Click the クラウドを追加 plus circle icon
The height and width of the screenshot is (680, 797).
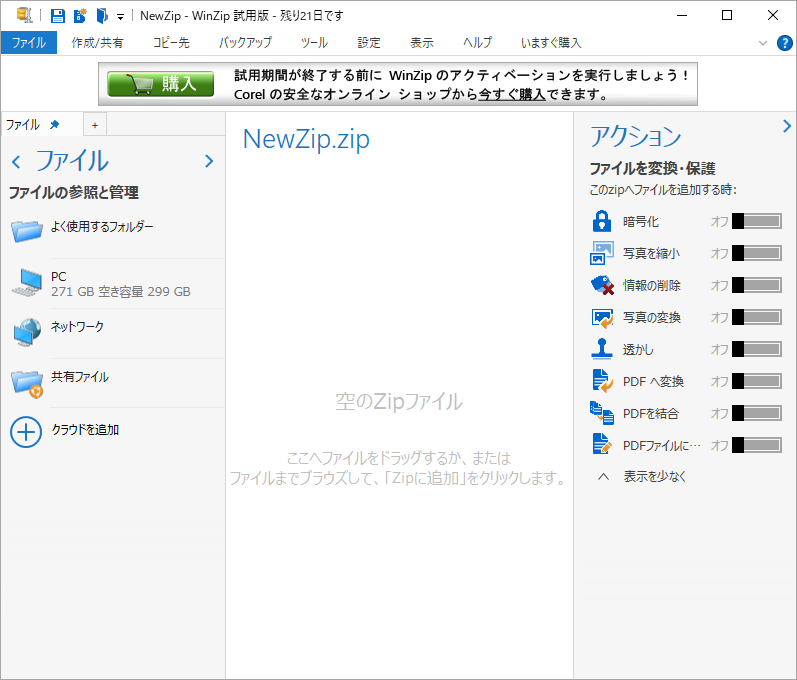pos(26,432)
